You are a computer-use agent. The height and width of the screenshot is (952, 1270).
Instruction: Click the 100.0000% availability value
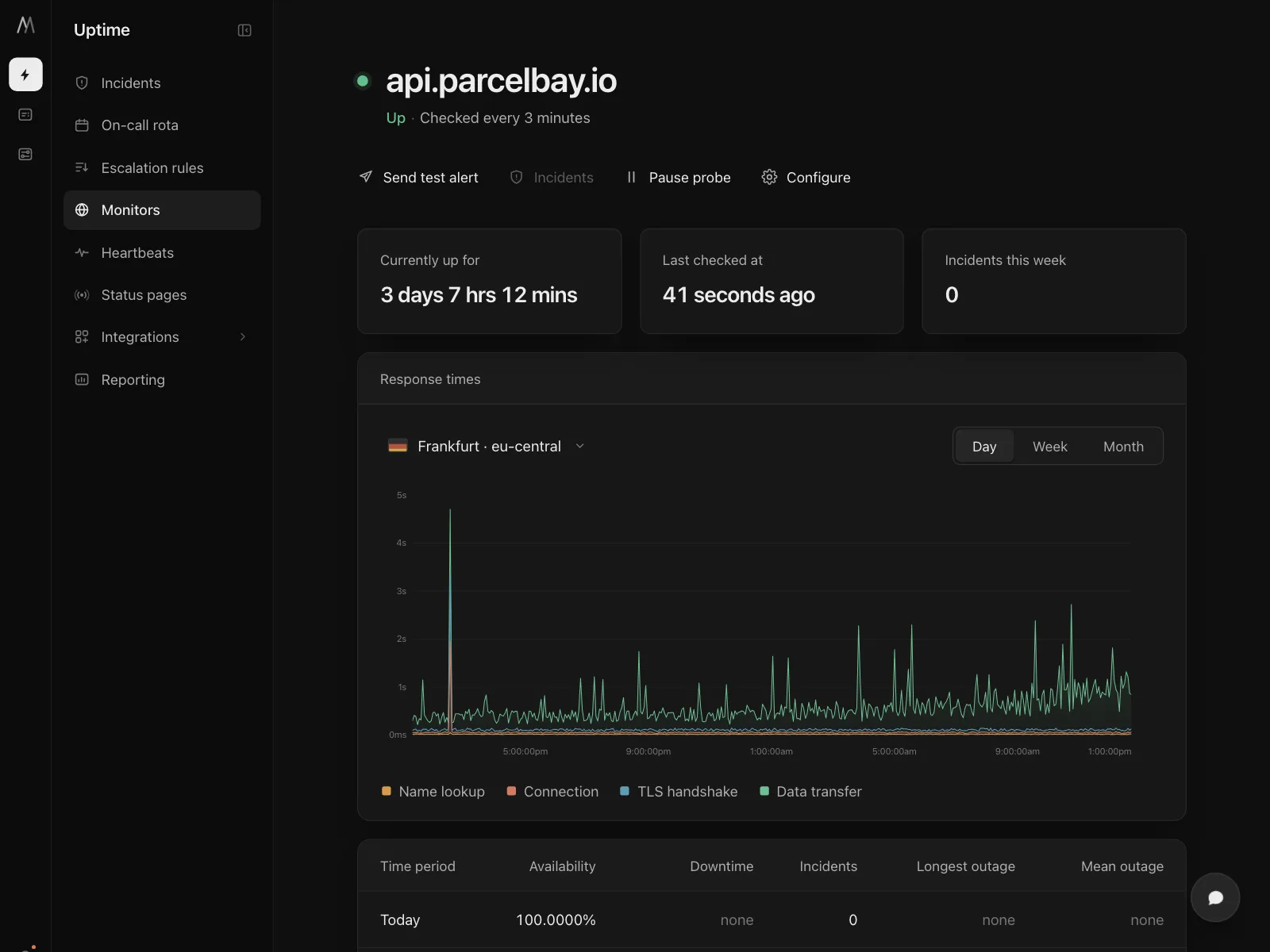tap(556, 919)
